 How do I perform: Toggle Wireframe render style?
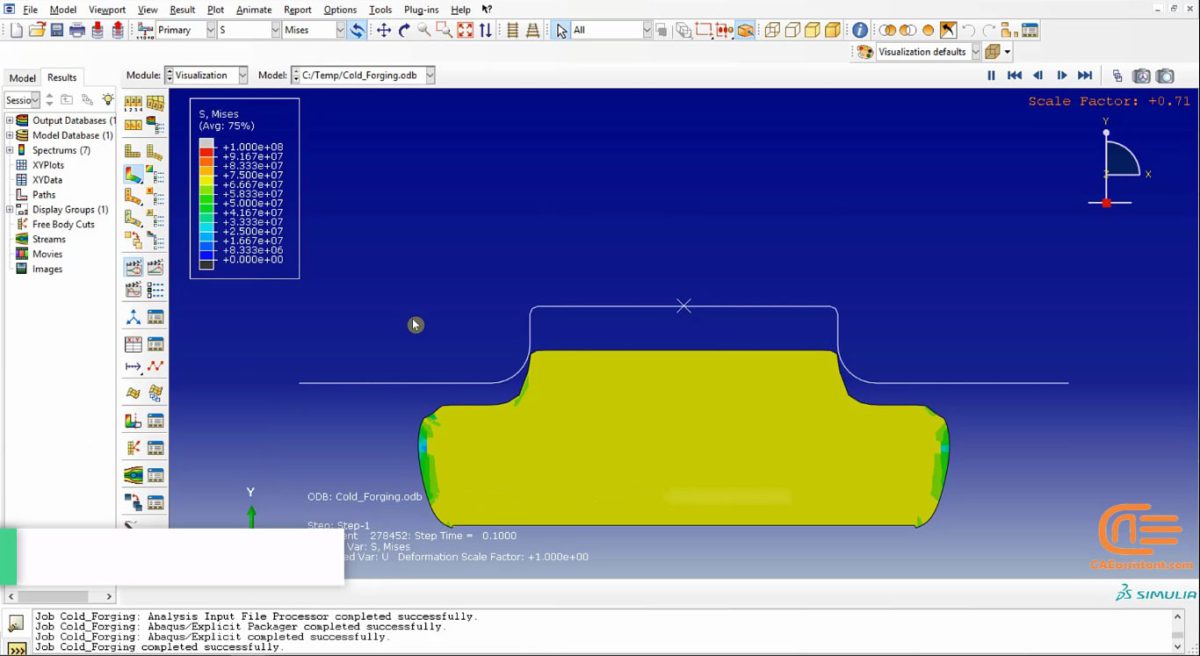771,30
